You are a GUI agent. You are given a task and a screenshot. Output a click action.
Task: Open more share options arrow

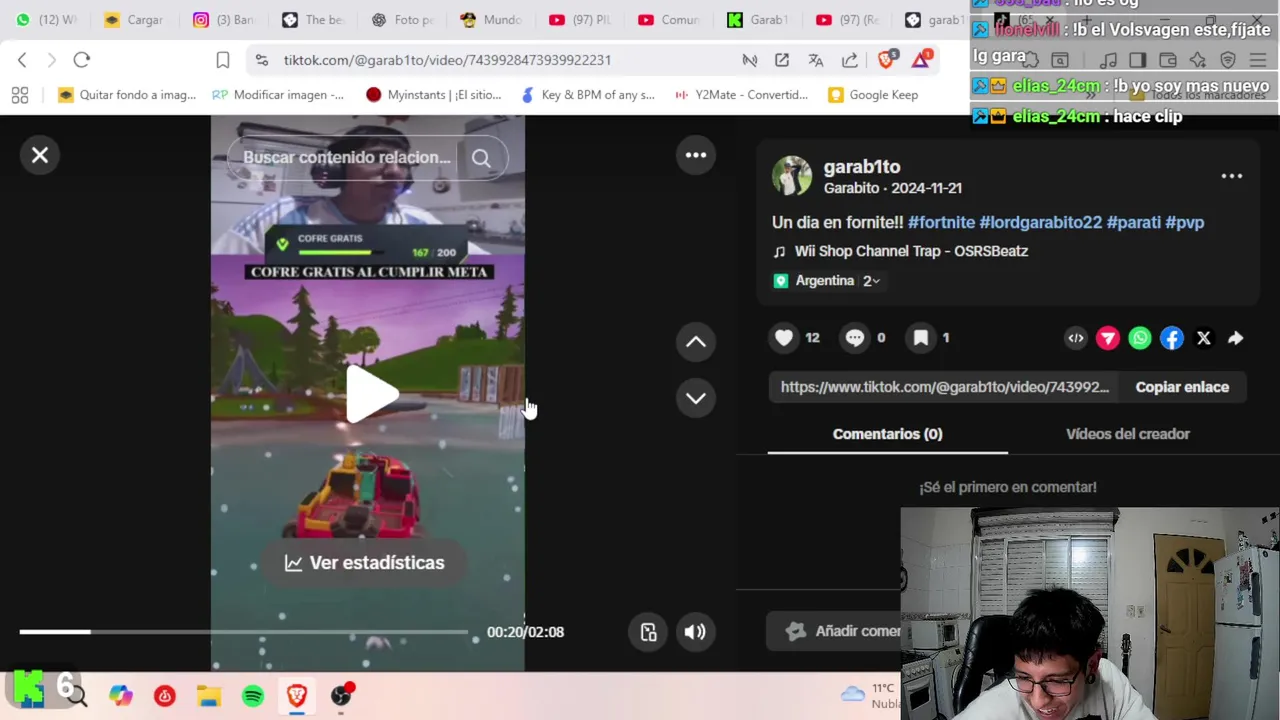click(x=1236, y=338)
